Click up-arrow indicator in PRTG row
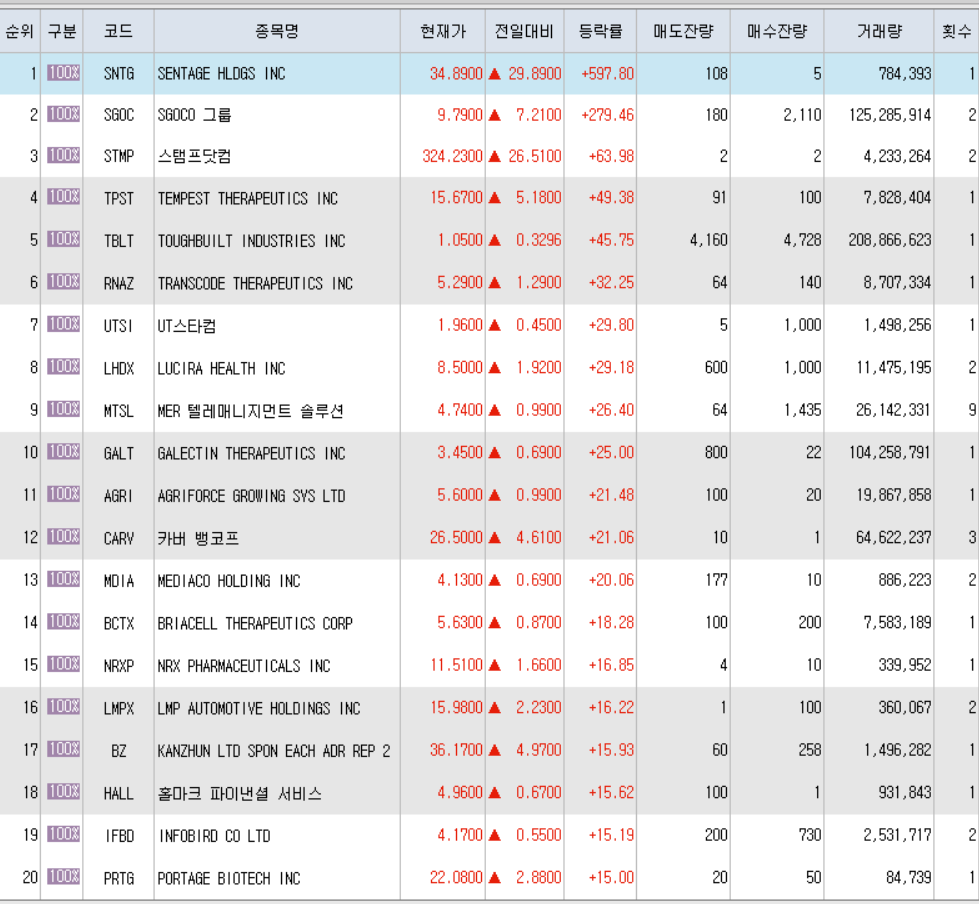 coord(494,878)
